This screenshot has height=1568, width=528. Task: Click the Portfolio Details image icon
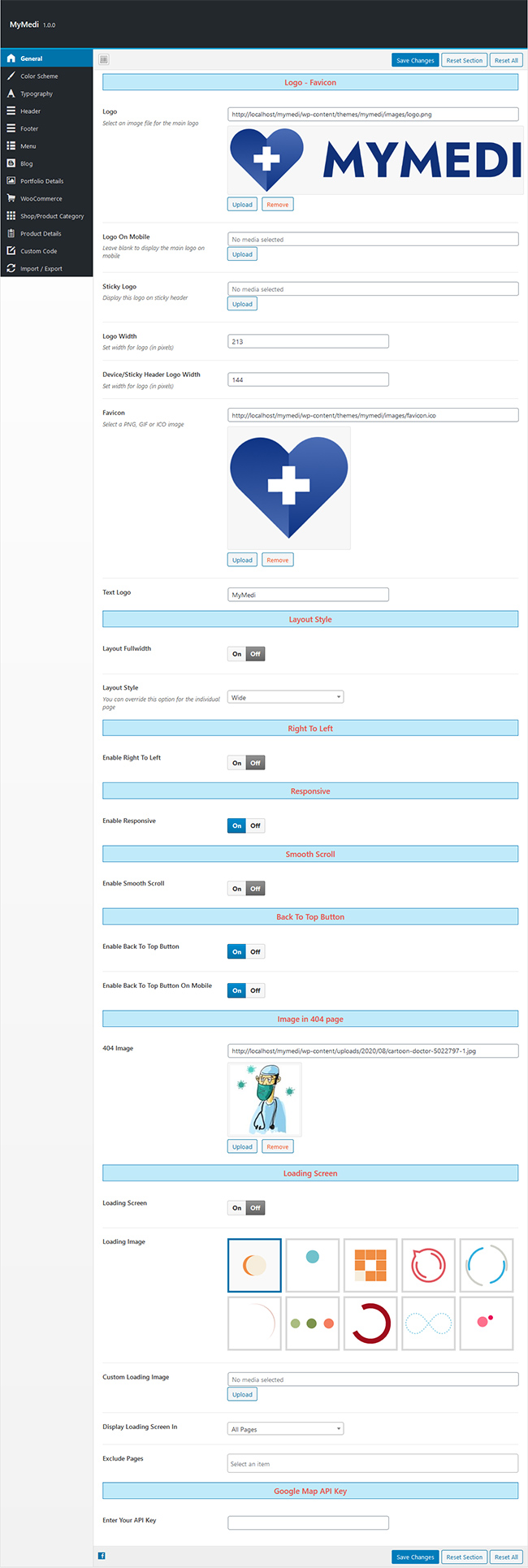point(11,180)
